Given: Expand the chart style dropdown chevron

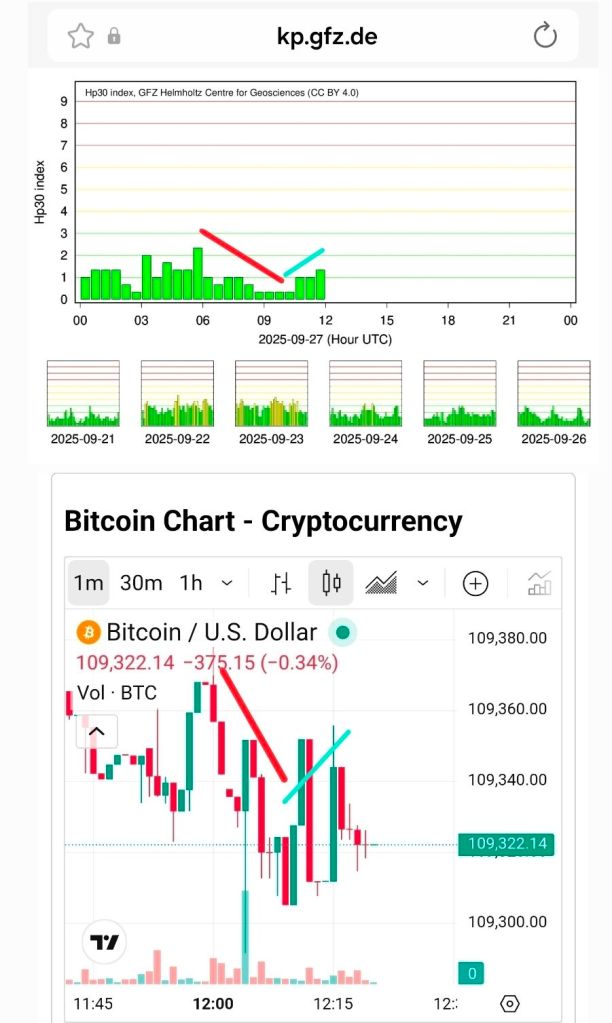Looking at the screenshot, I should [423, 583].
